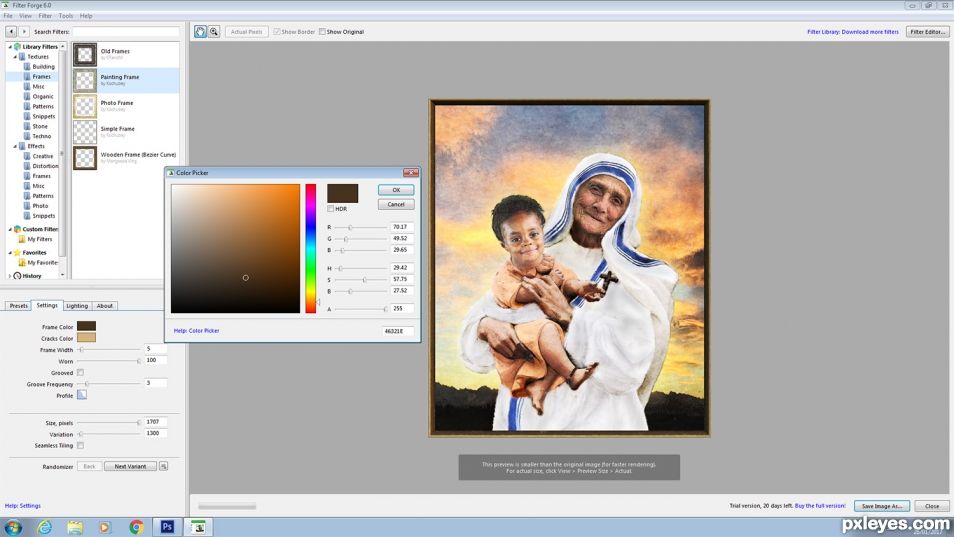The width and height of the screenshot is (954, 537).
Task: Open My Filters folder
Action: coord(40,240)
